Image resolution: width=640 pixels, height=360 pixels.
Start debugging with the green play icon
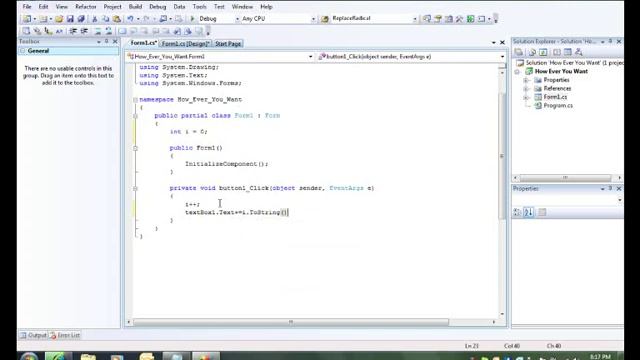point(192,19)
